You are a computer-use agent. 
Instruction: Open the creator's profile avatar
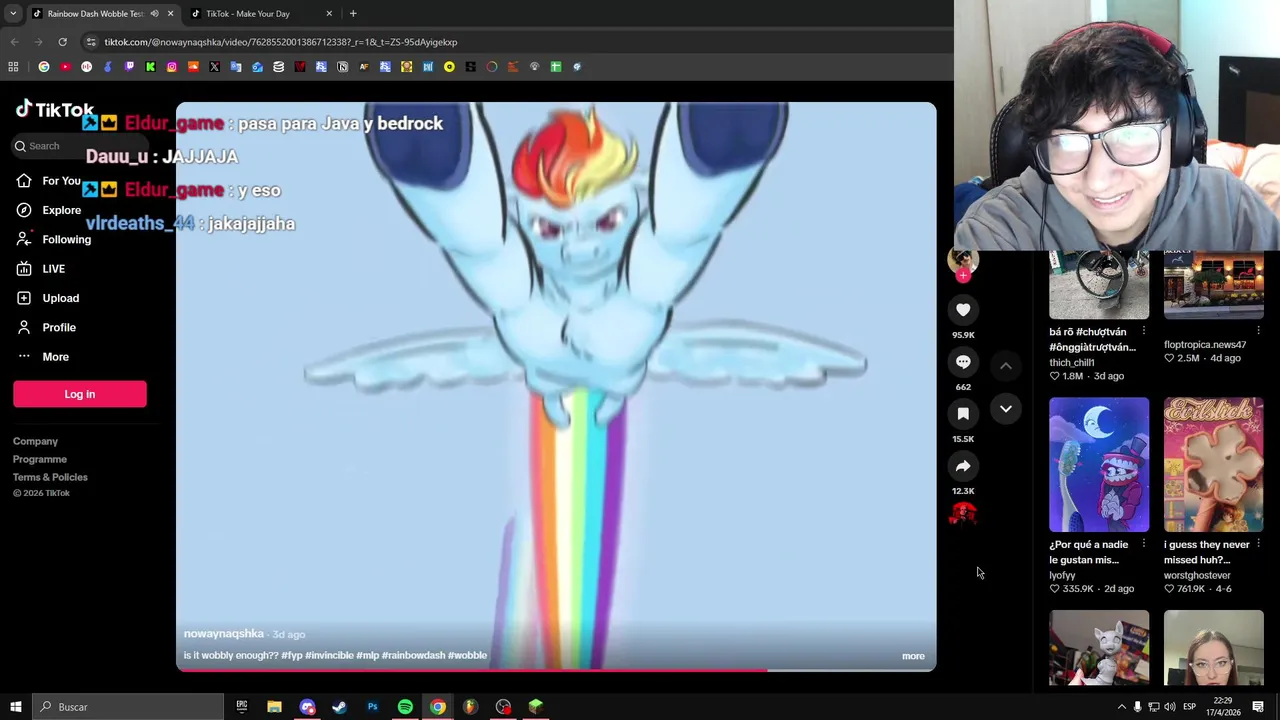(963, 261)
